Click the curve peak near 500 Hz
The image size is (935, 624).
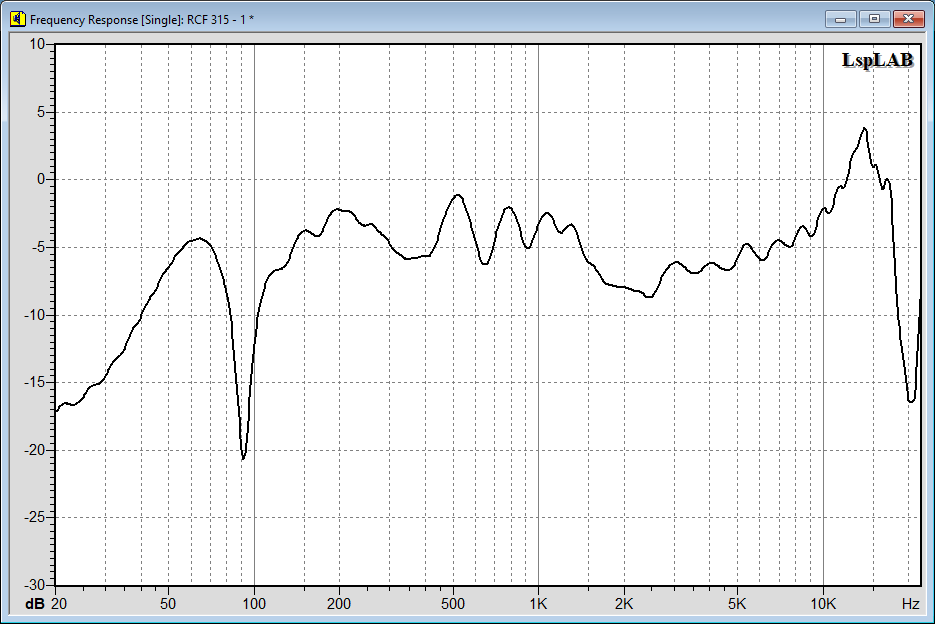(x=457, y=196)
